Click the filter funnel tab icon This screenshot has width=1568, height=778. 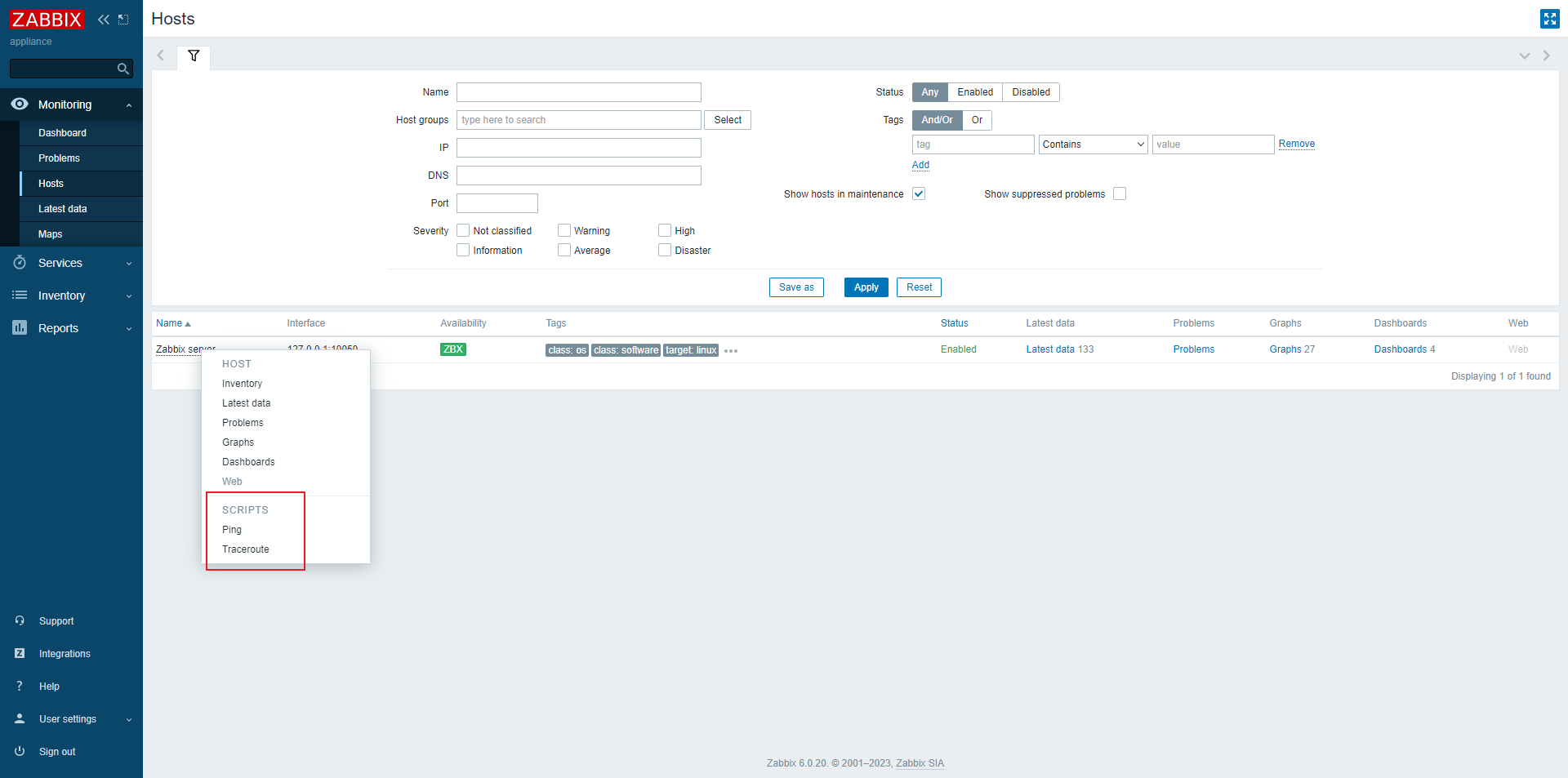[194, 56]
